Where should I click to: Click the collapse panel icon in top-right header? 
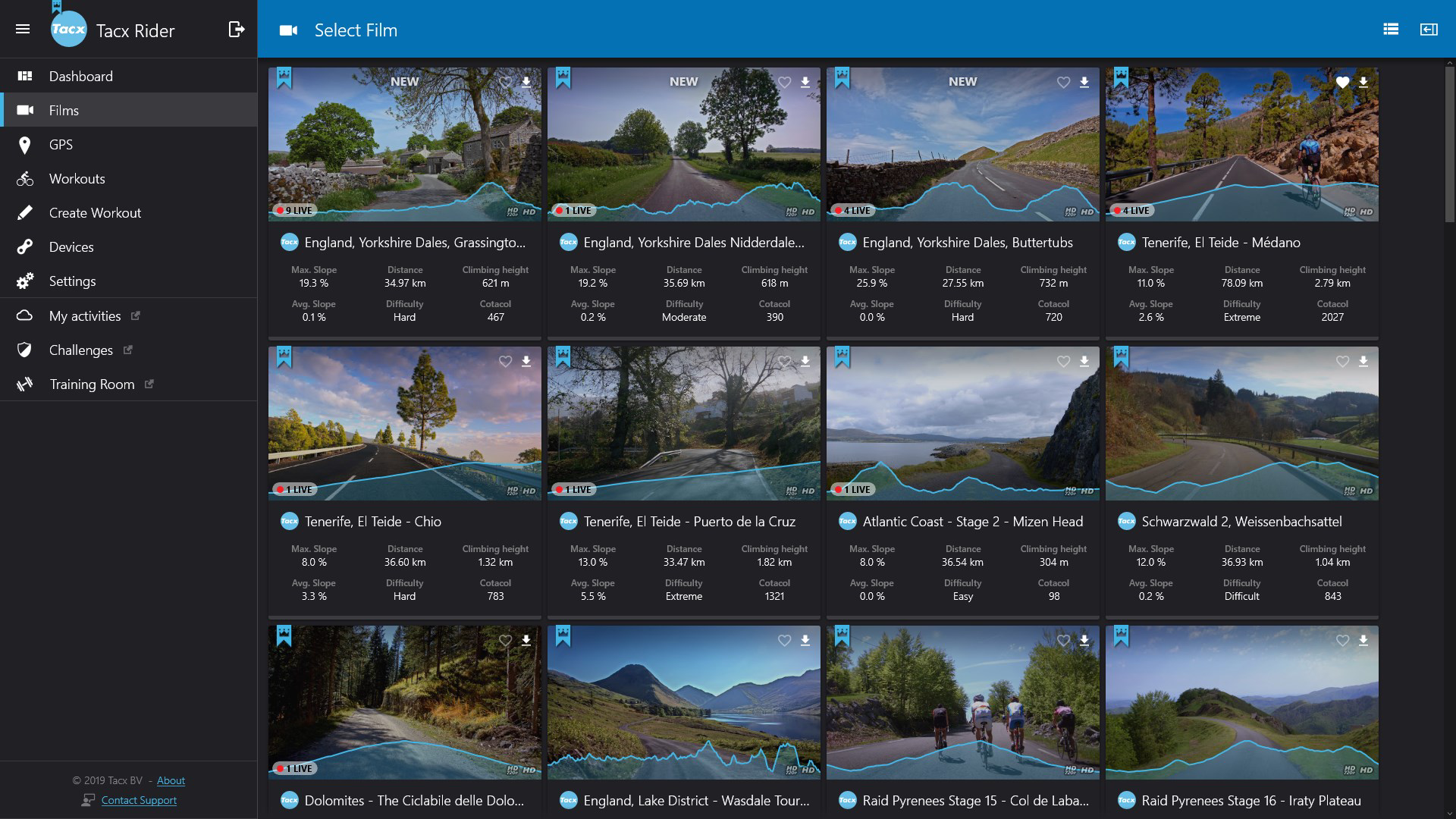[x=1429, y=29]
